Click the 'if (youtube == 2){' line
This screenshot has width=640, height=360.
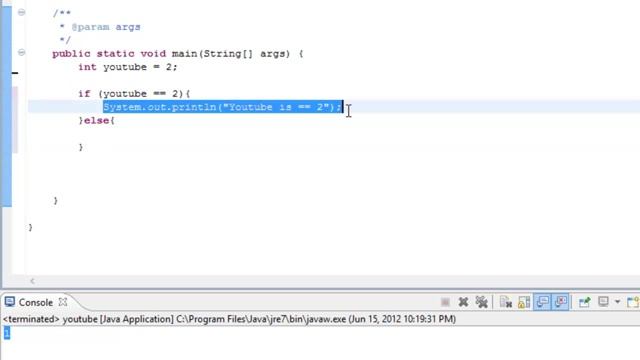point(134,93)
